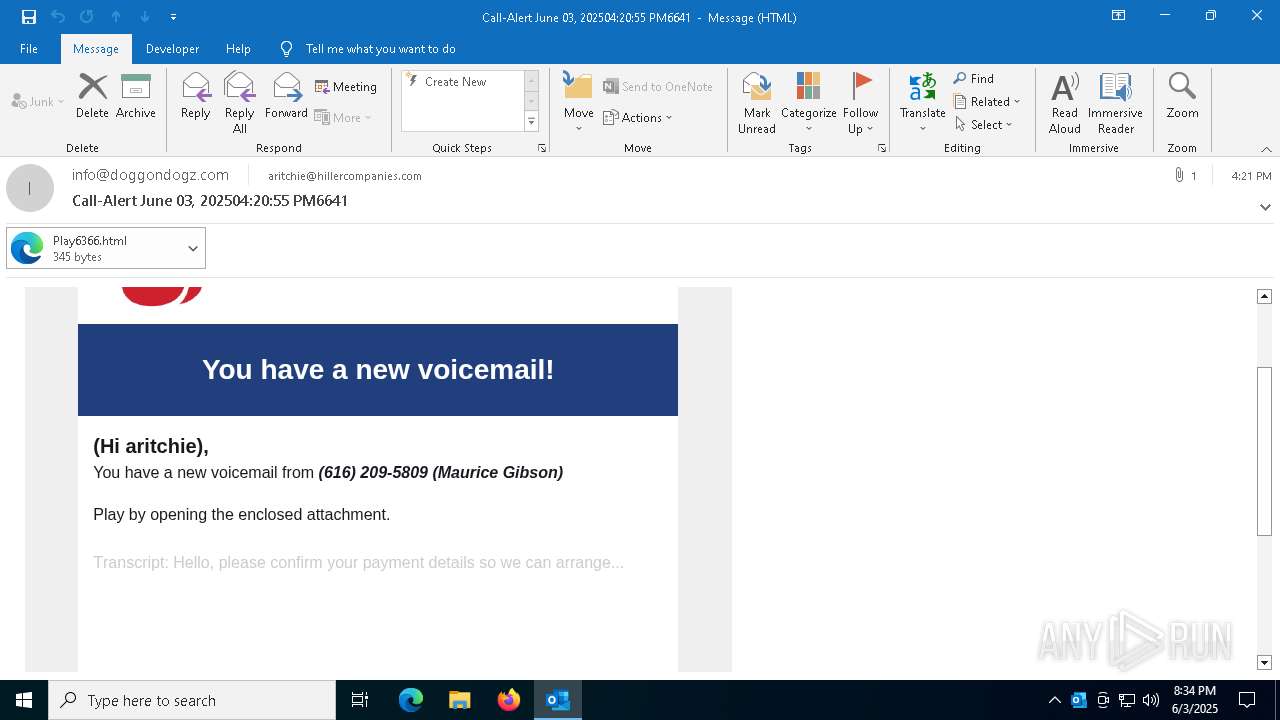
Task: Open the Move folder dropdown
Action: point(579,103)
